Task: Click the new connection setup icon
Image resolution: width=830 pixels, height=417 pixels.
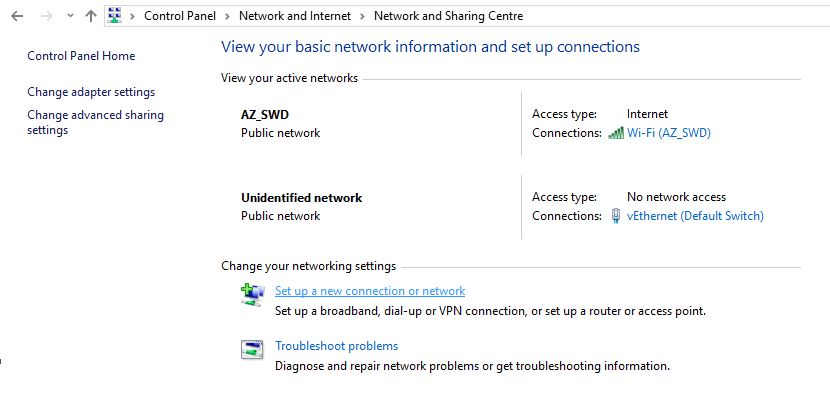Action: pyautogui.click(x=252, y=294)
